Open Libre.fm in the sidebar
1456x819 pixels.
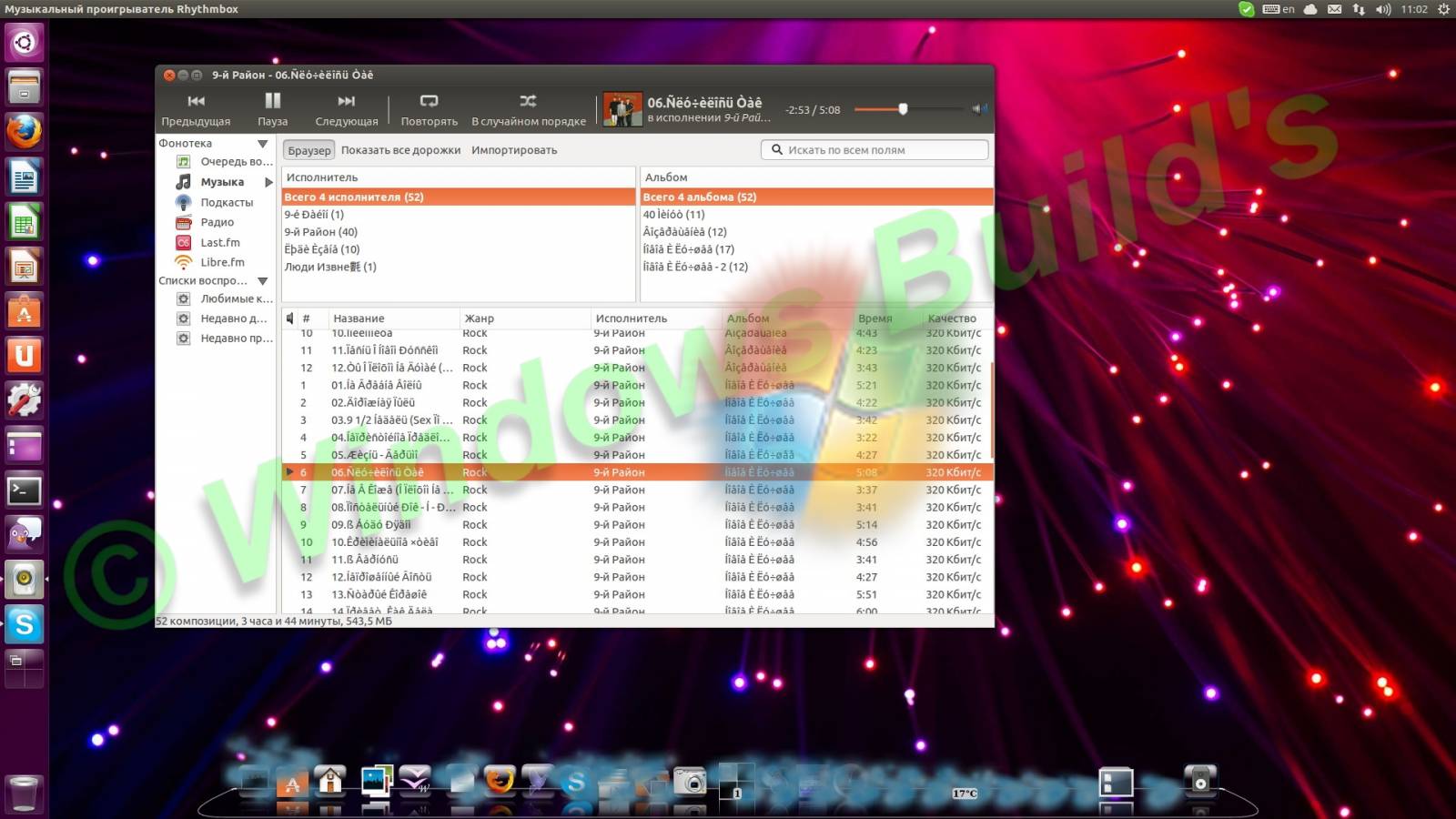[x=211, y=262]
